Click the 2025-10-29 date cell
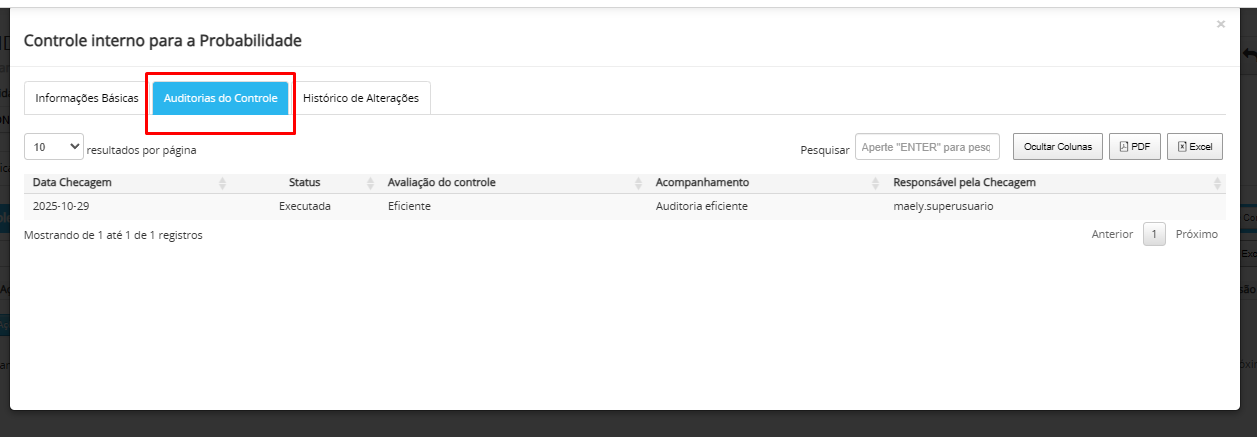The width and height of the screenshot is (1257, 437). (x=62, y=207)
